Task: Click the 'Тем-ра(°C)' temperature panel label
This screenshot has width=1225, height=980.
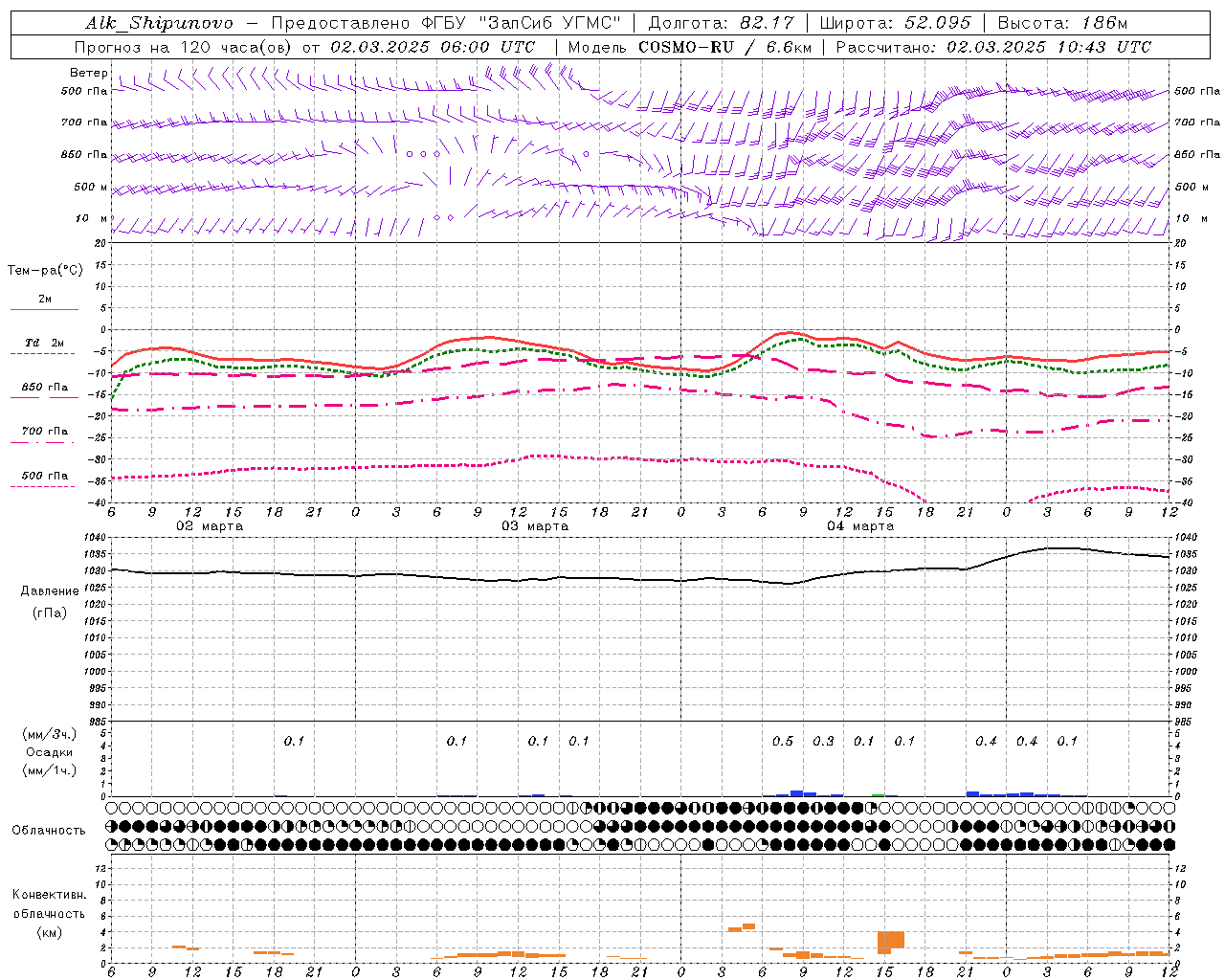Action: pos(45,270)
